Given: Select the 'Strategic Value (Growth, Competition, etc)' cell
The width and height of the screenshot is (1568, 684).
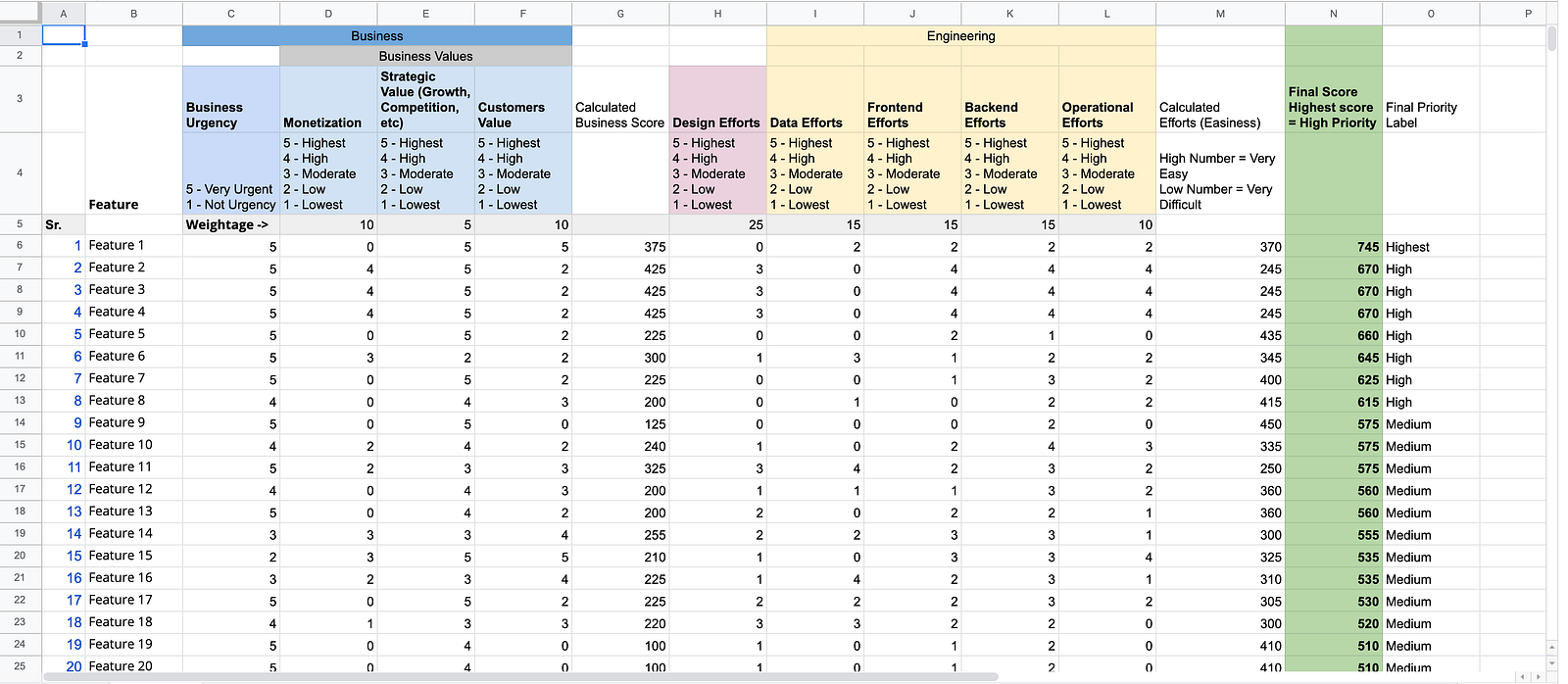Looking at the screenshot, I should pyautogui.click(x=425, y=99).
